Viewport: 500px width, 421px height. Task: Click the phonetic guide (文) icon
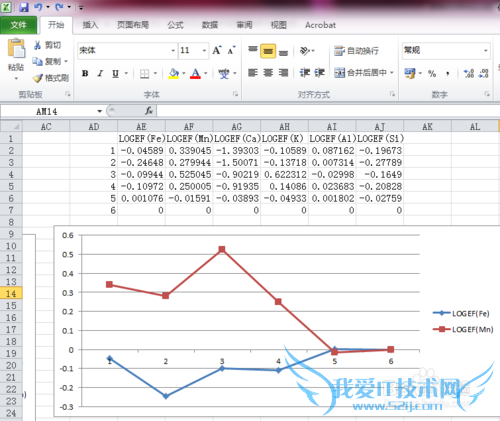pyautogui.click(x=224, y=74)
